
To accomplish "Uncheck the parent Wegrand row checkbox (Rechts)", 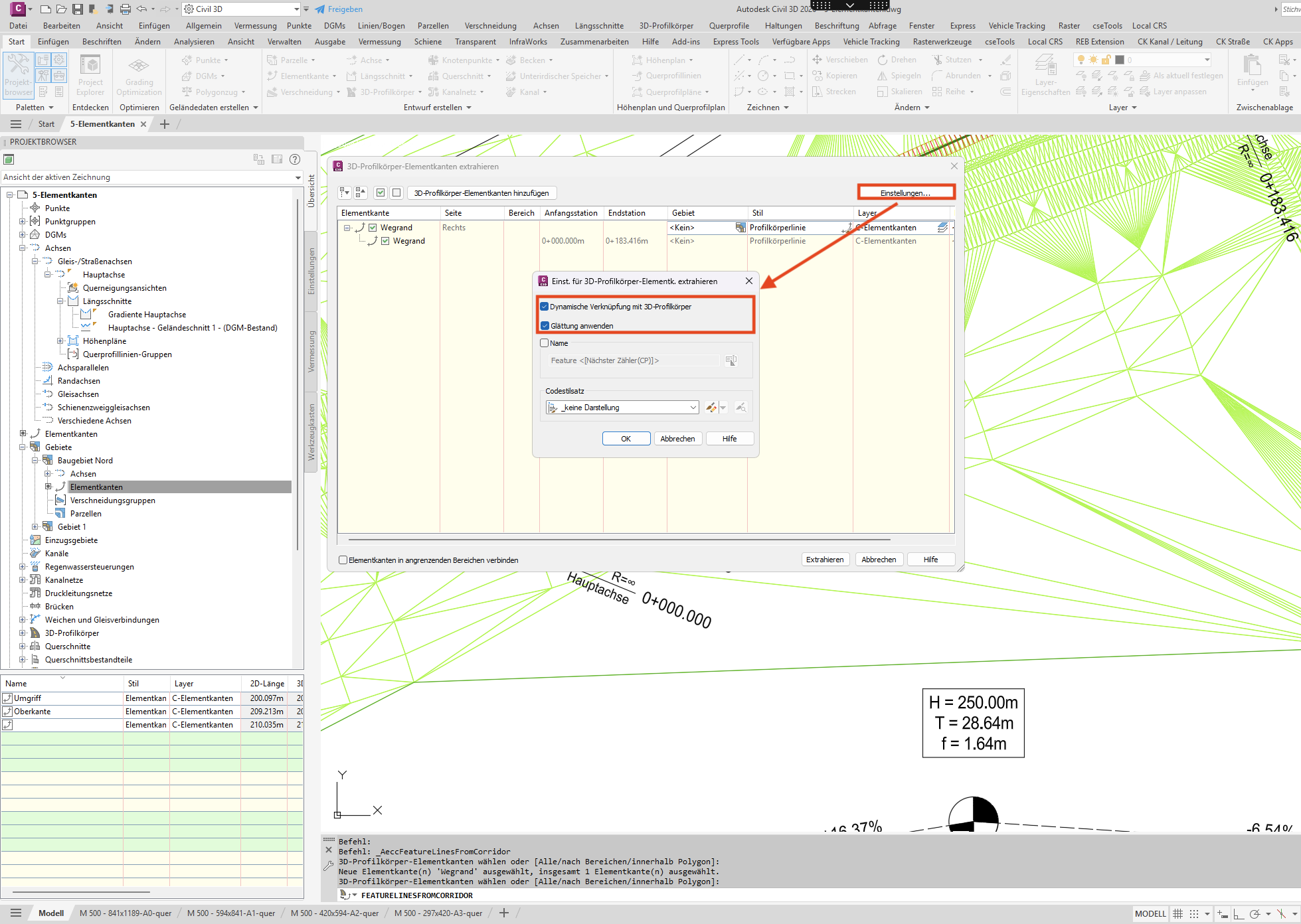I will (373, 228).
